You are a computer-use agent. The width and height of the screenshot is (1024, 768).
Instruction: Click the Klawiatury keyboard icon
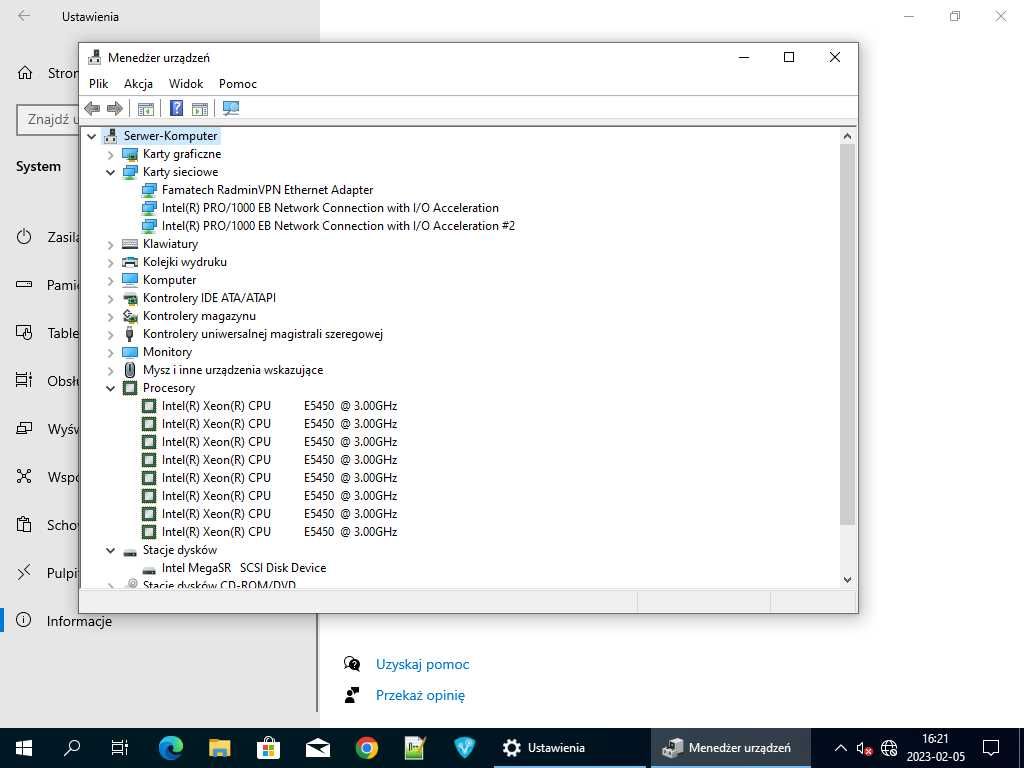point(130,244)
